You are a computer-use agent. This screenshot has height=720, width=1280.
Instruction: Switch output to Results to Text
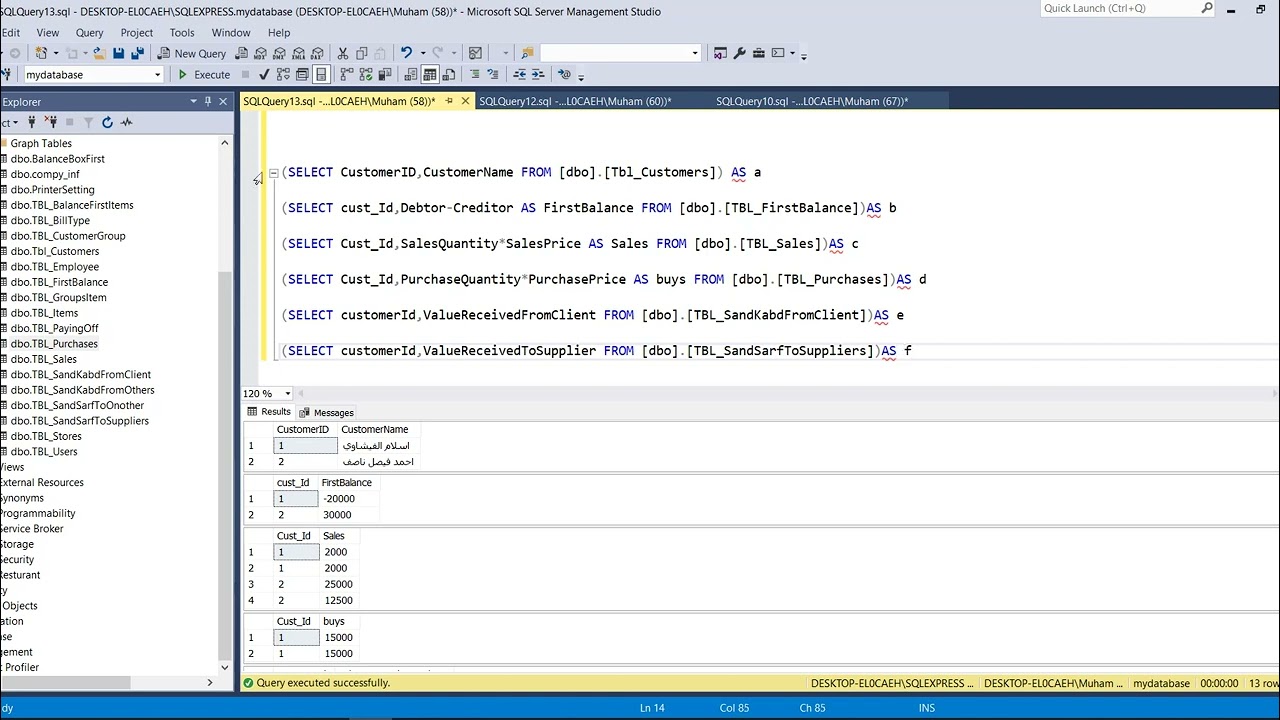pyautogui.click(x=410, y=74)
